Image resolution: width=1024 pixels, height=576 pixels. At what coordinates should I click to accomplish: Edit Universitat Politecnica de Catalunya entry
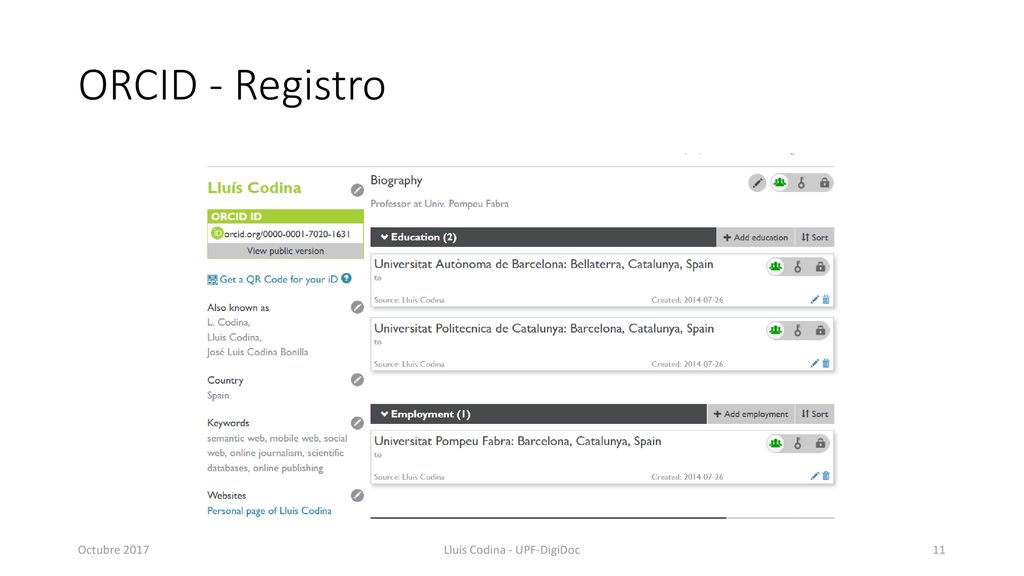click(x=814, y=363)
